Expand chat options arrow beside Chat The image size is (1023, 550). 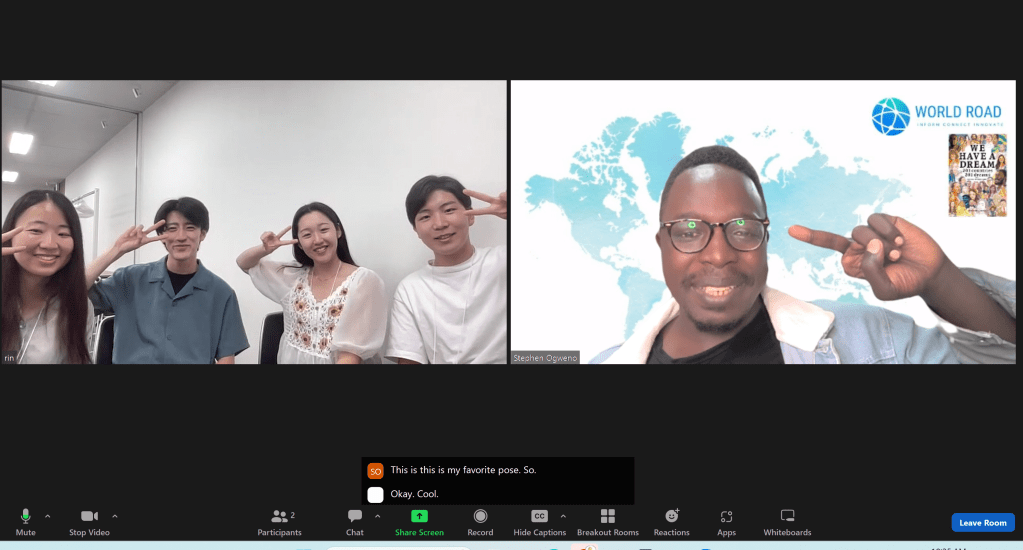tap(377, 516)
